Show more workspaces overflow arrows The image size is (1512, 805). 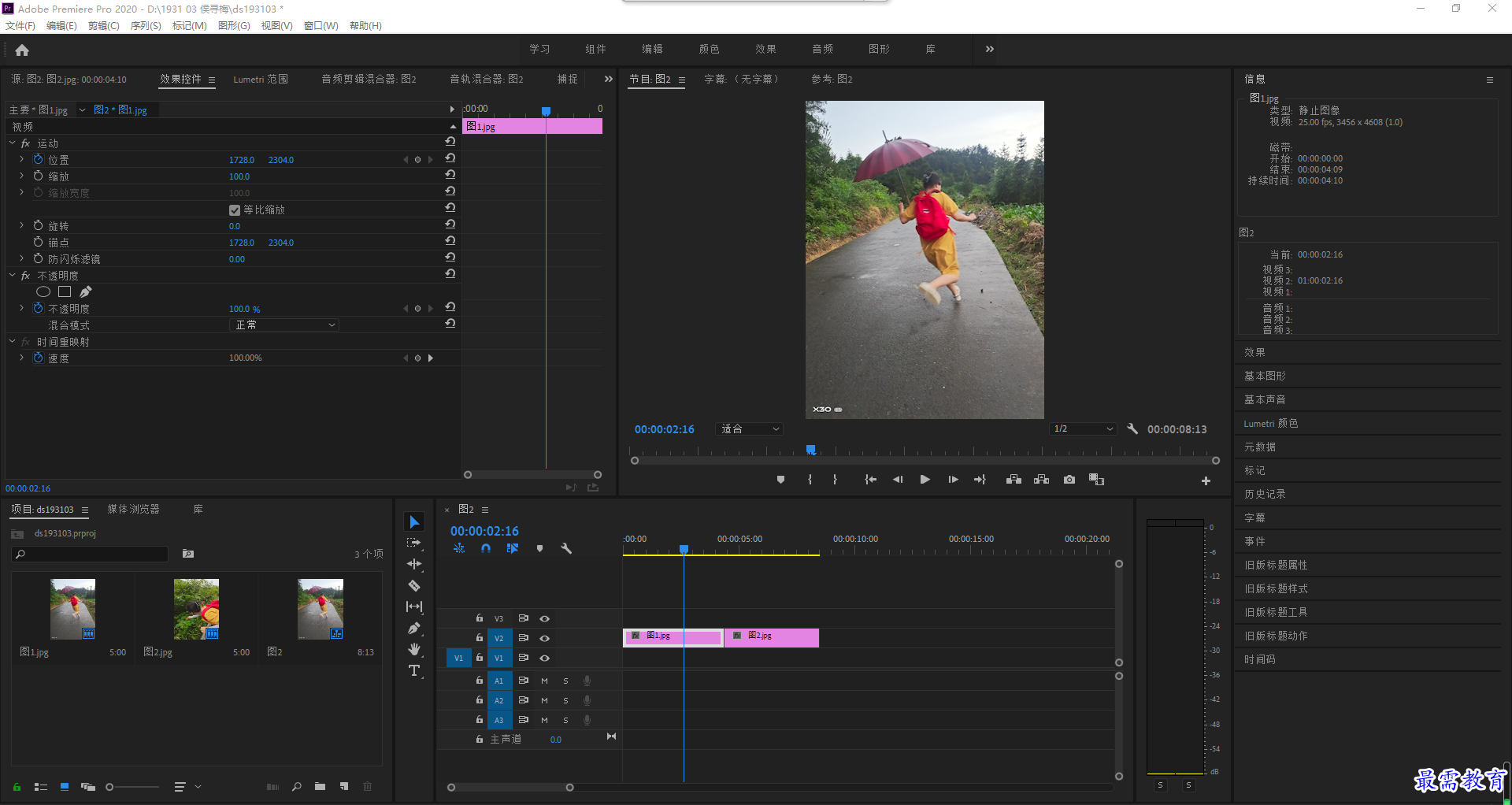[989, 49]
